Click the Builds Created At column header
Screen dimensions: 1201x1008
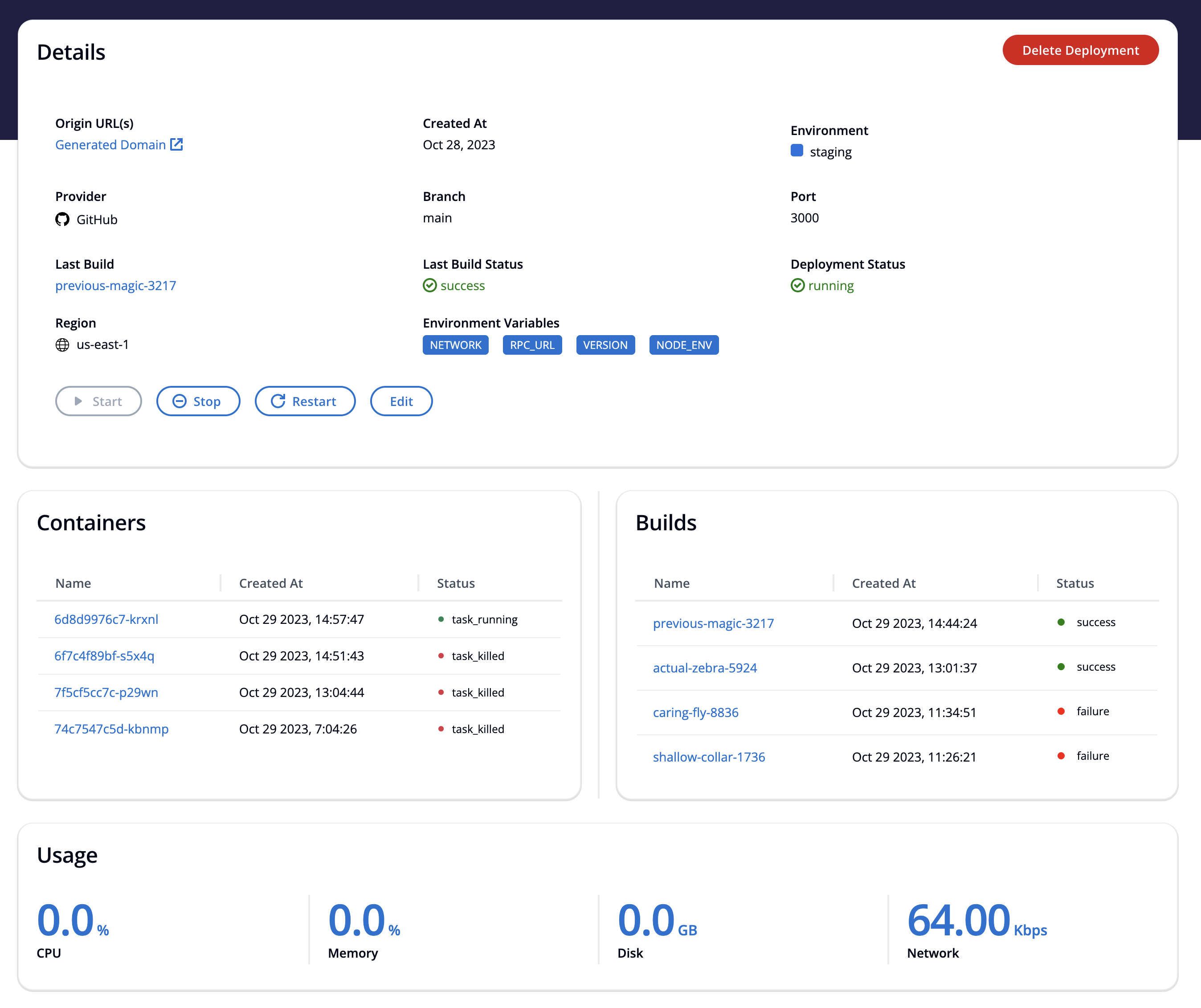click(883, 583)
